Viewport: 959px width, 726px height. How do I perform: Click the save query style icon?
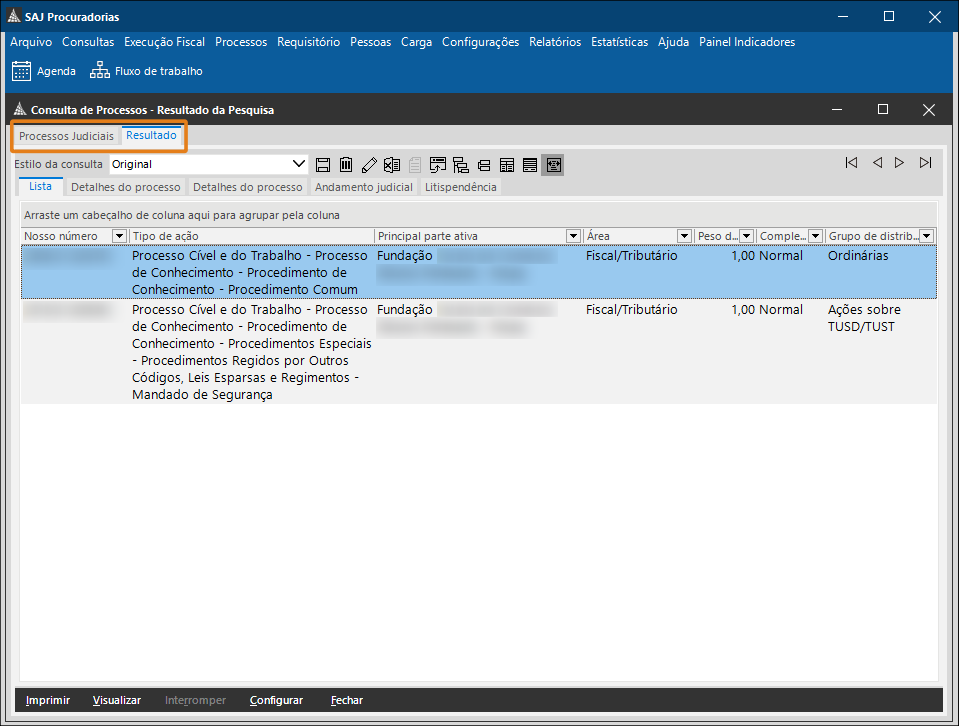click(x=322, y=164)
